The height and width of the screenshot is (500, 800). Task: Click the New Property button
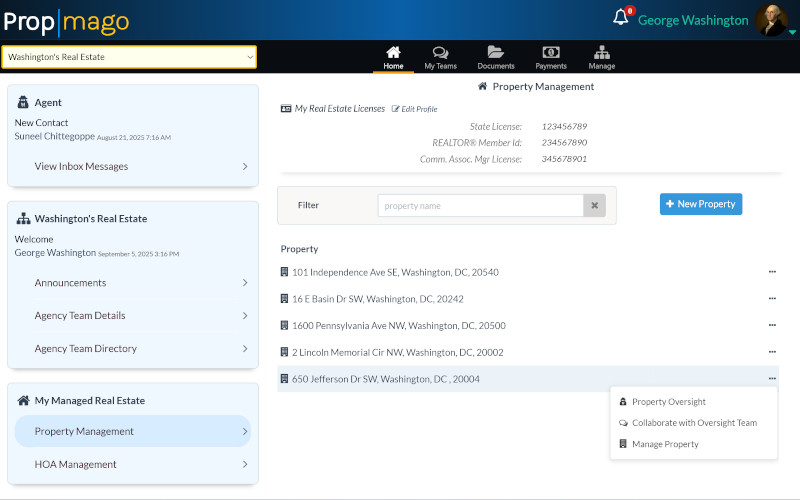click(701, 204)
